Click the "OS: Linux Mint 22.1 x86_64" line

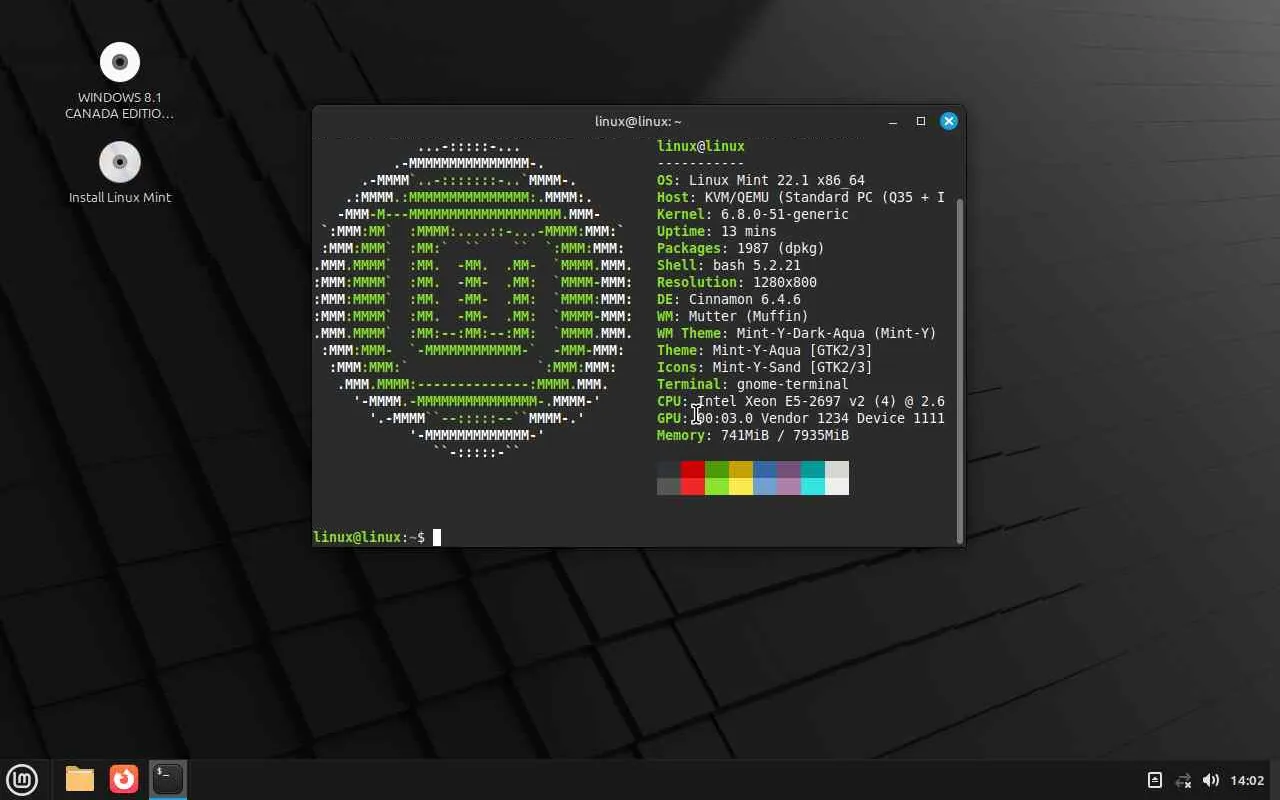pyautogui.click(x=761, y=181)
